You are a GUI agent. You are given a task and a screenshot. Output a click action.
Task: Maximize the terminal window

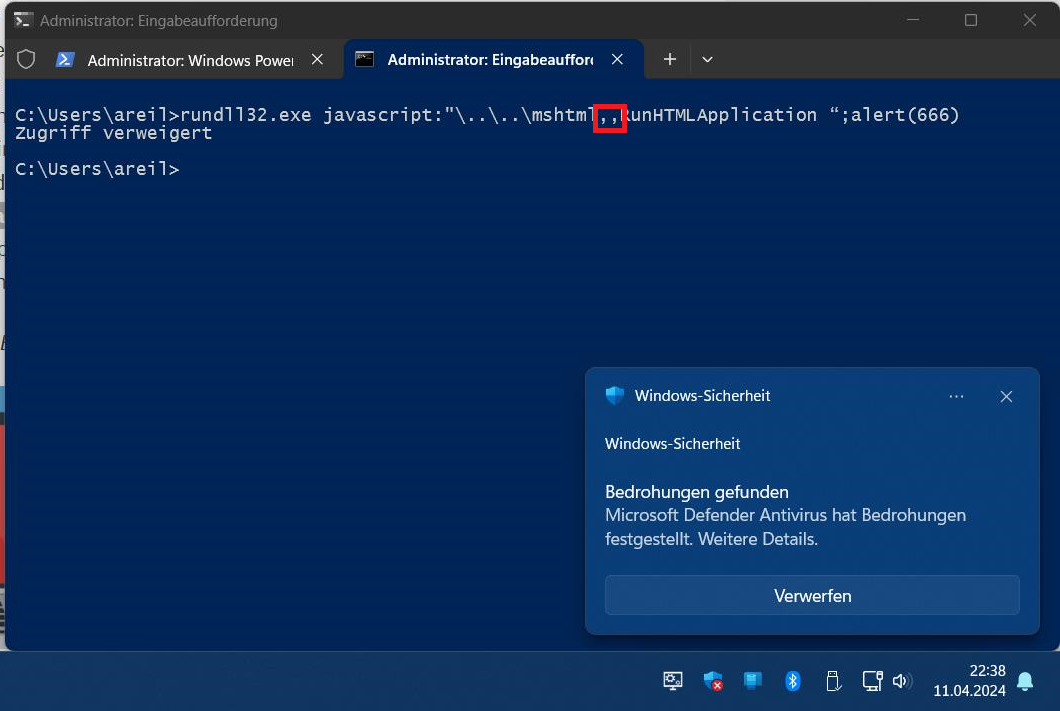(971, 20)
